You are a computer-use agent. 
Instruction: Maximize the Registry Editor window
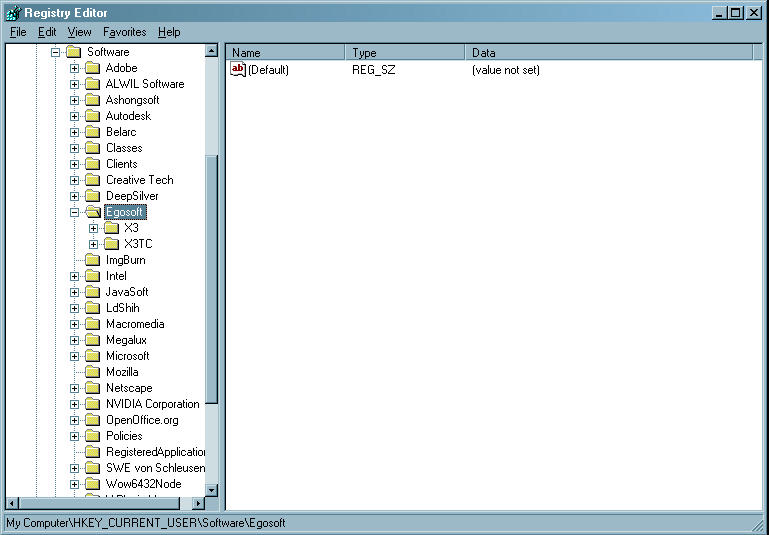[x=736, y=13]
